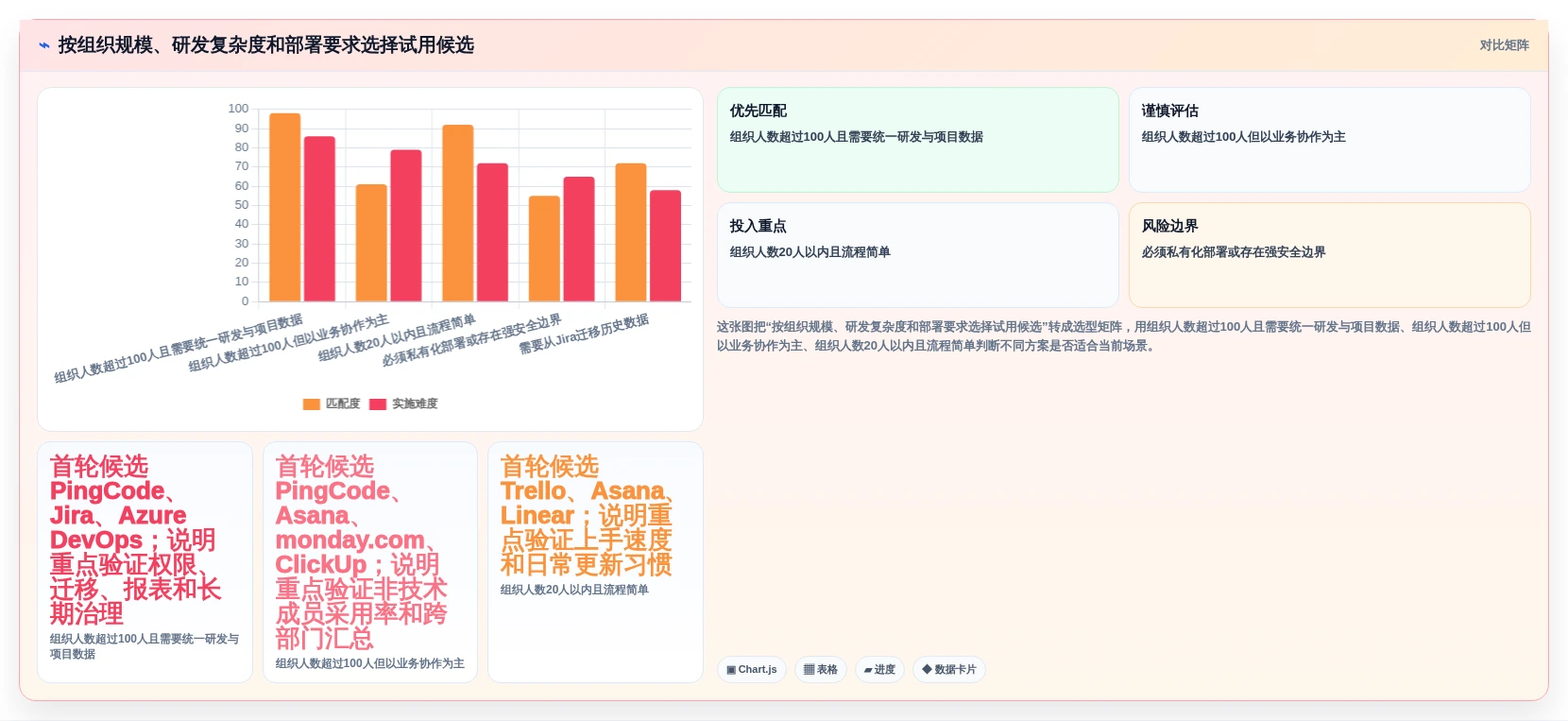Click the 进度 tag chip
Image resolution: width=1568 pixels, height=721 pixels.
point(879,669)
